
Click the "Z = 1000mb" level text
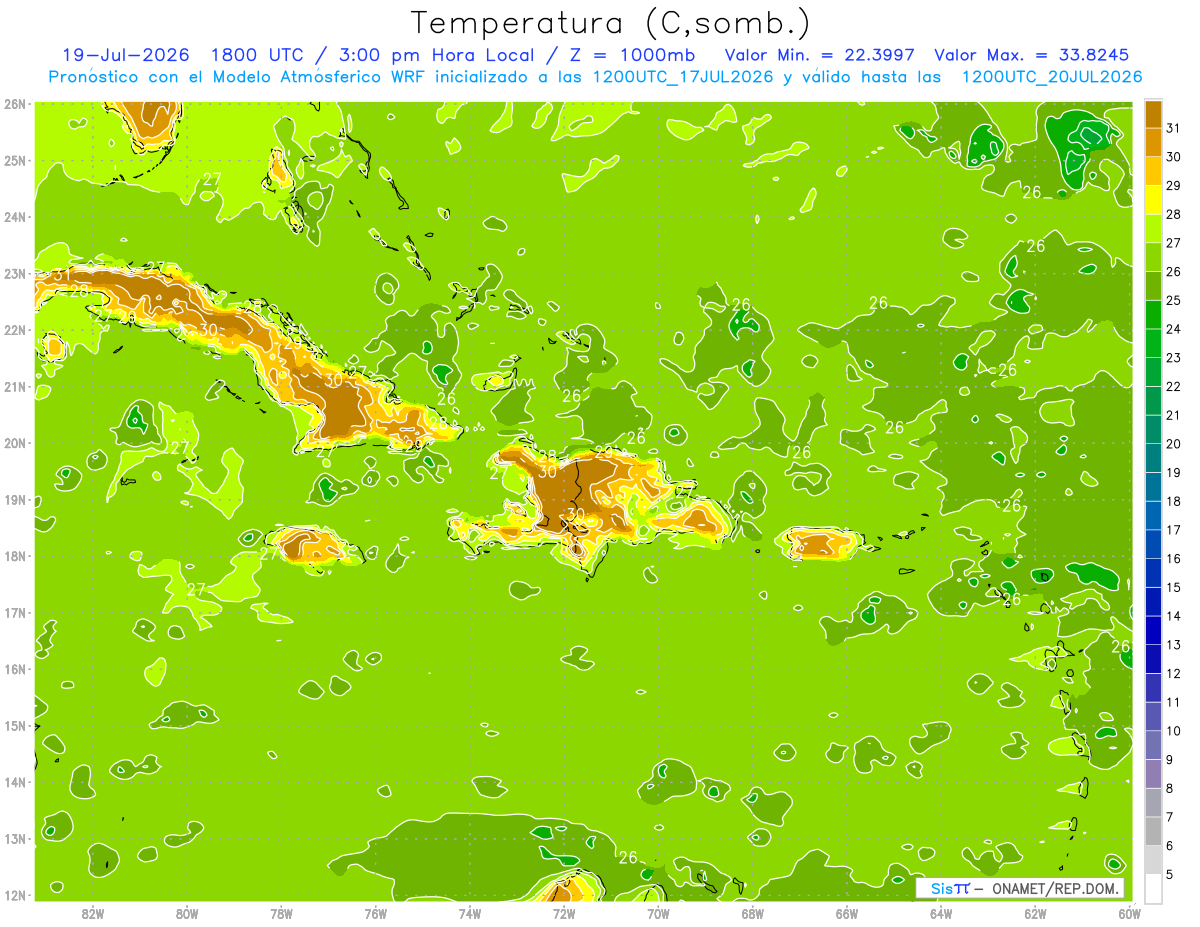point(630,55)
